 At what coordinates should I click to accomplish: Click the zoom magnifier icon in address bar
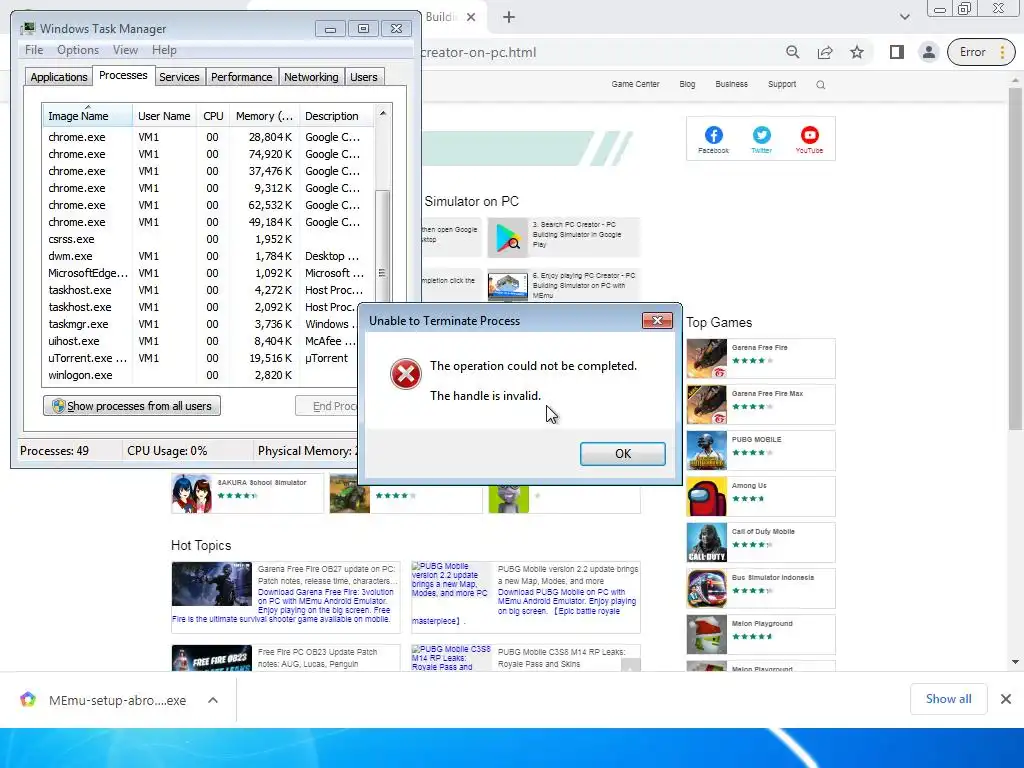coord(792,52)
